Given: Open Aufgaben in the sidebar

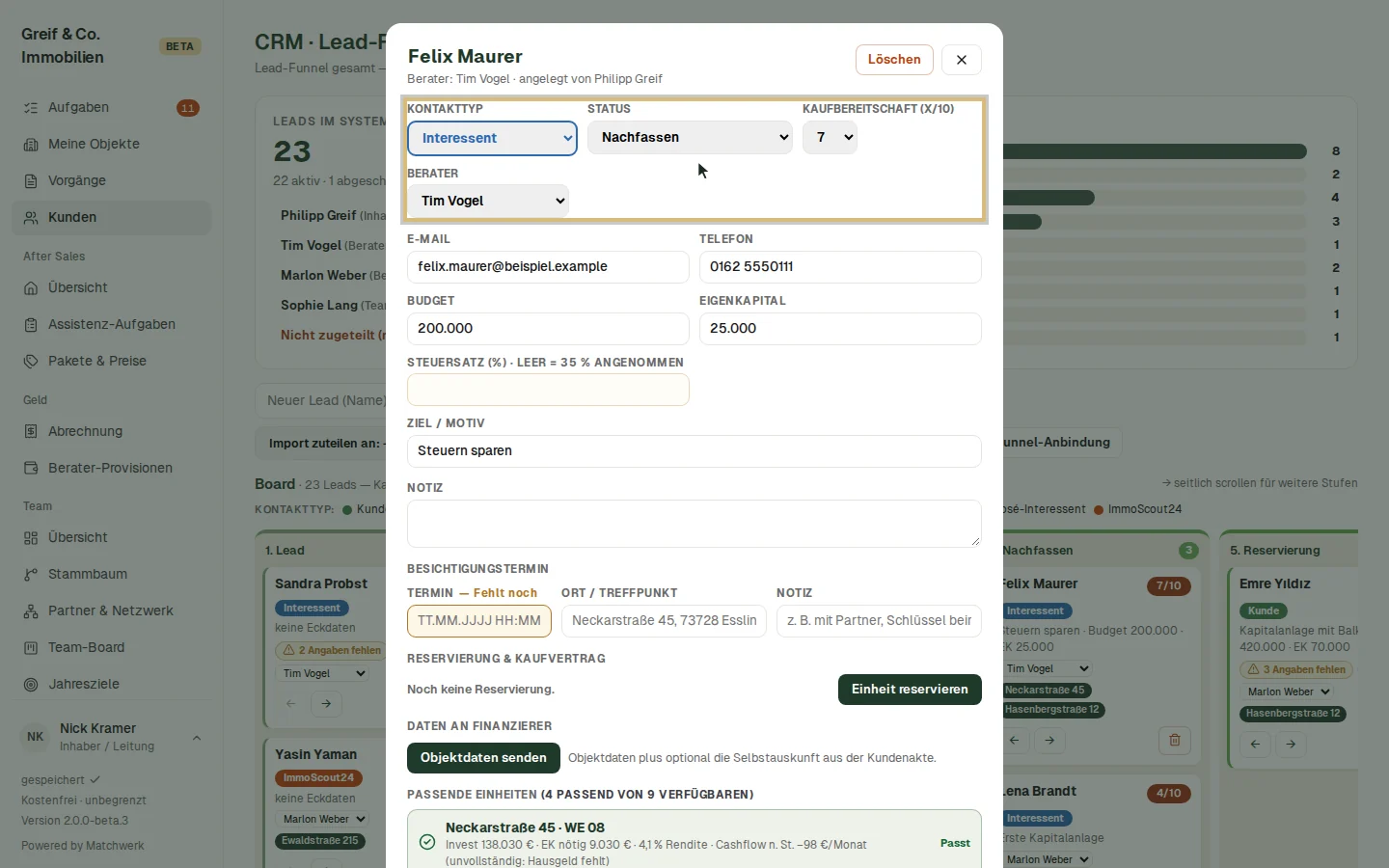Looking at the screenshot, I should [x=111, y=108].
